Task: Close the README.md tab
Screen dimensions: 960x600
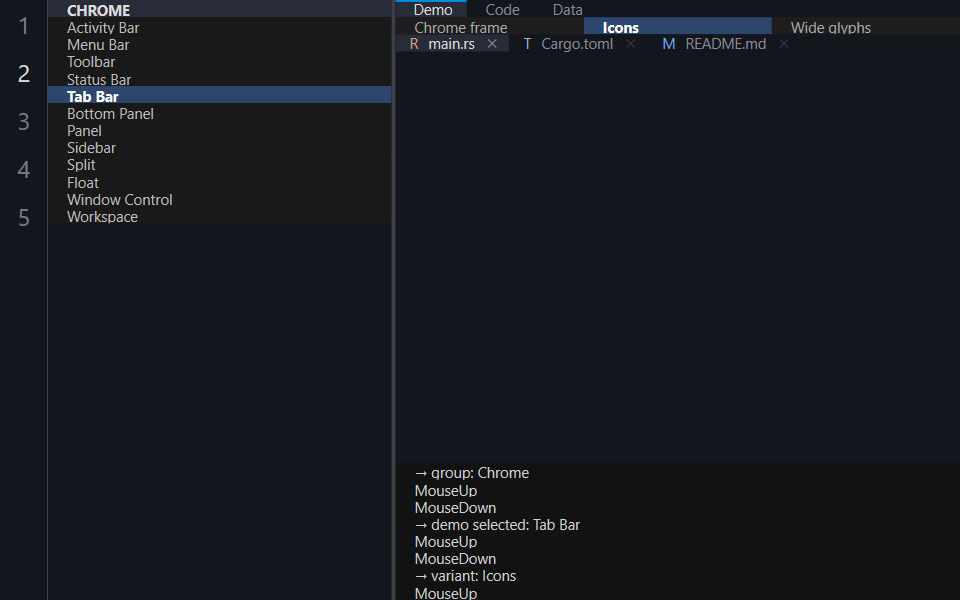Action: [x=784, y=44]
